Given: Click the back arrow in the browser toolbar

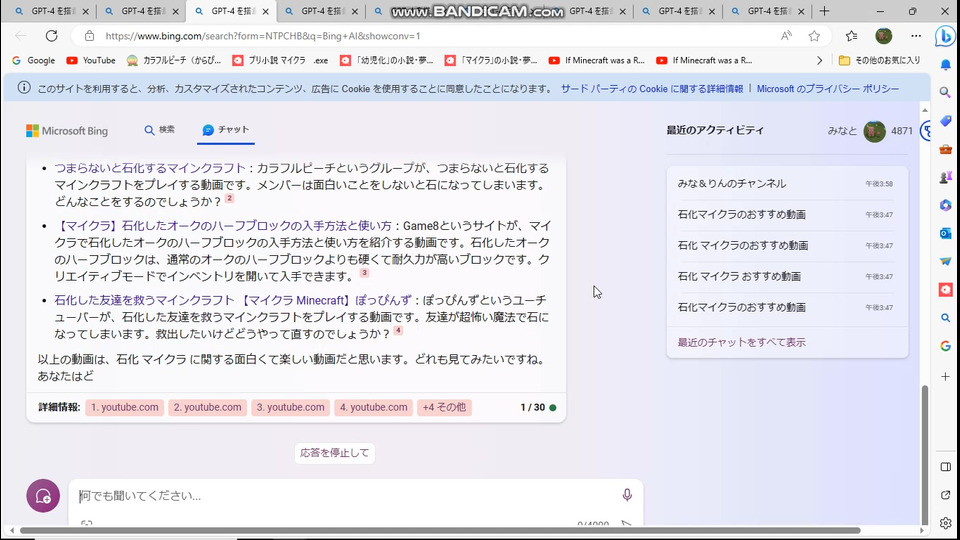Looking at the screenshot, I should click(21, 36).
